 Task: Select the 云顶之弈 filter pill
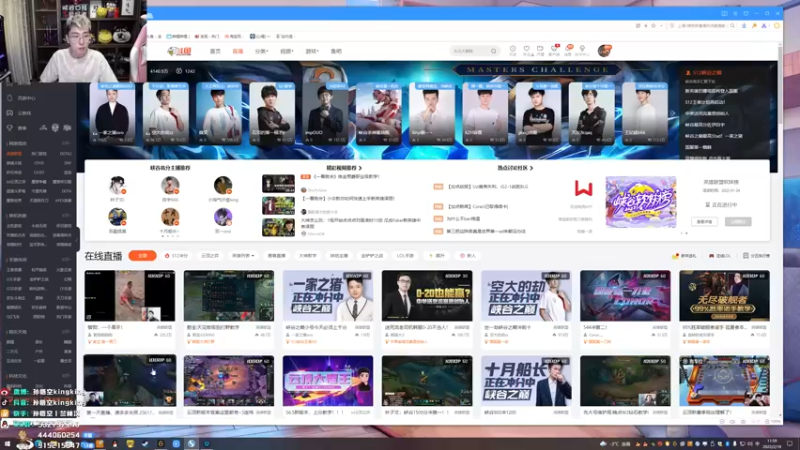tap(210, 256)
